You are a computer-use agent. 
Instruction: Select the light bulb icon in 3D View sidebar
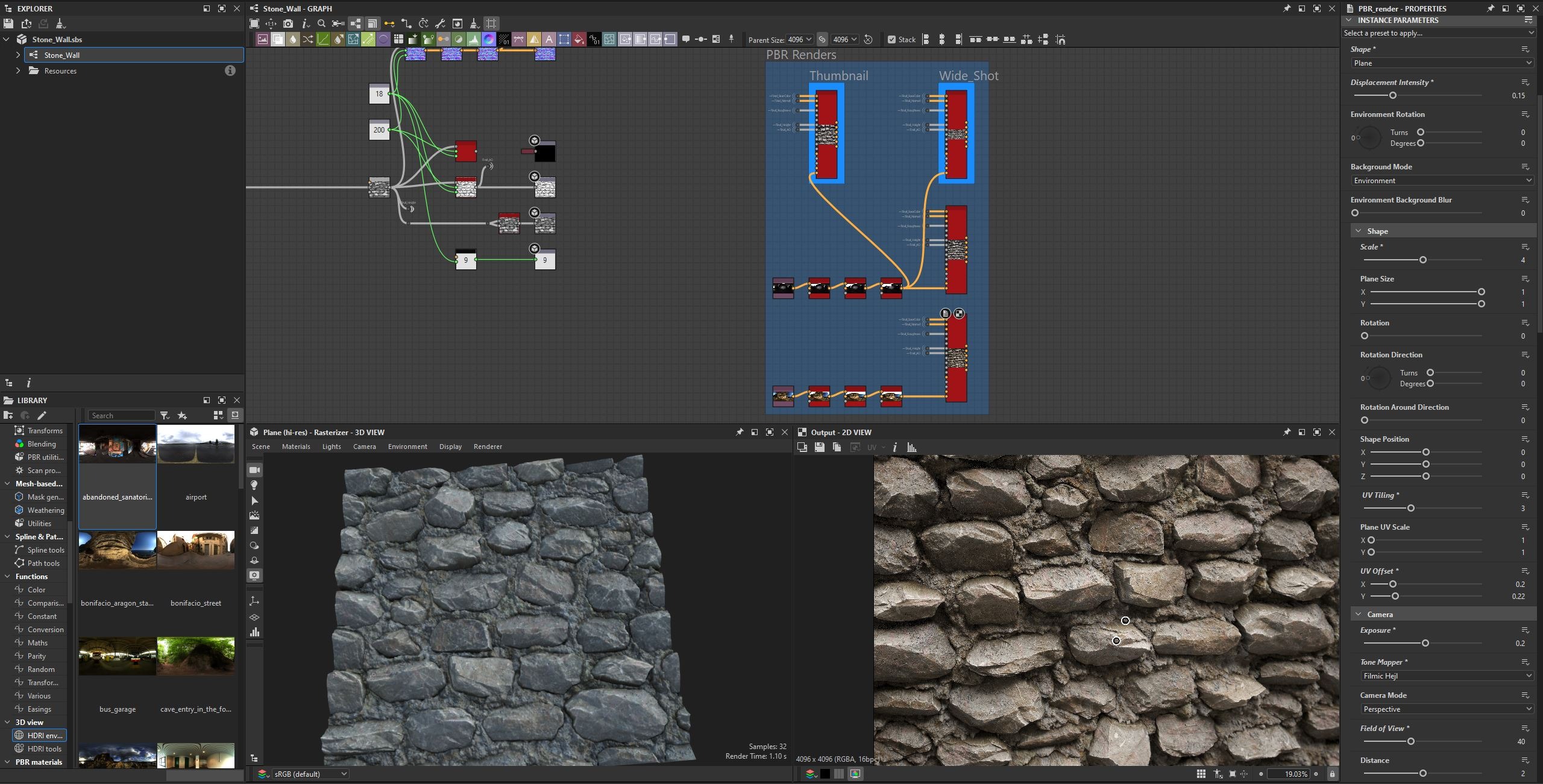tap(254, 485)
